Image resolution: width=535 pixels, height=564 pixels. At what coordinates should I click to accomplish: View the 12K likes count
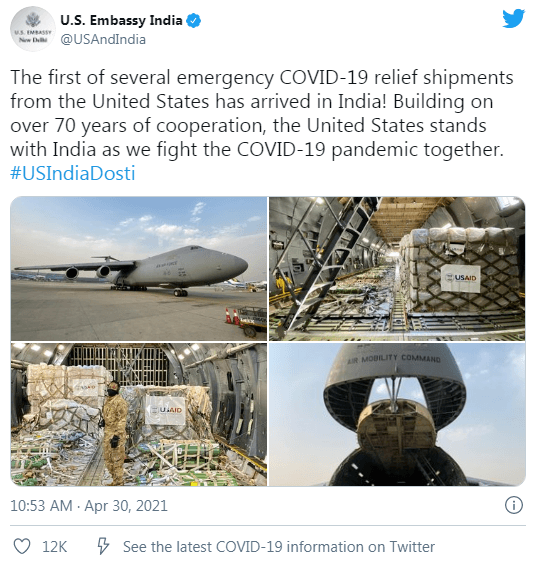54,547
